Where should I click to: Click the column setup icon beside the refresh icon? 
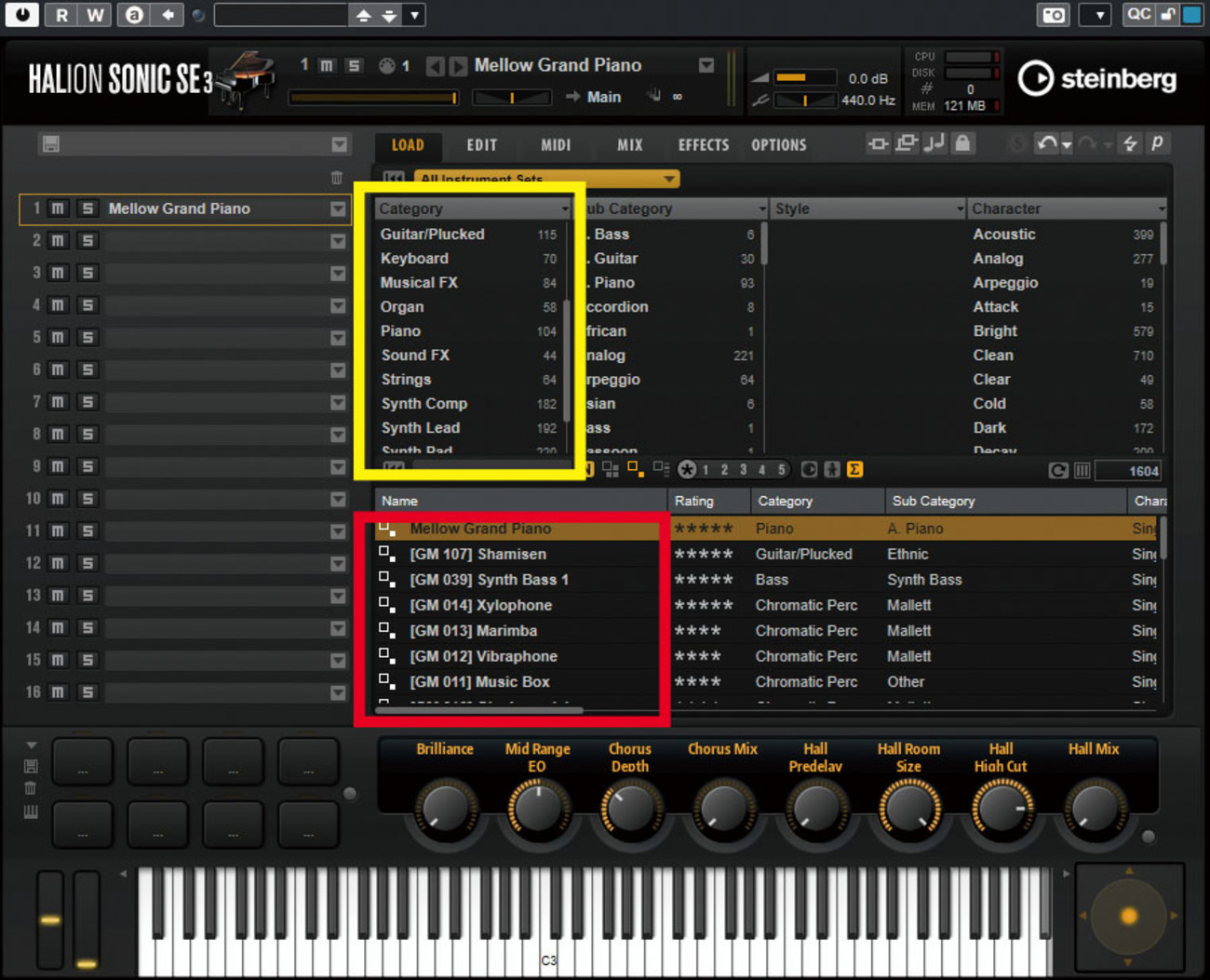(1082, 471)
